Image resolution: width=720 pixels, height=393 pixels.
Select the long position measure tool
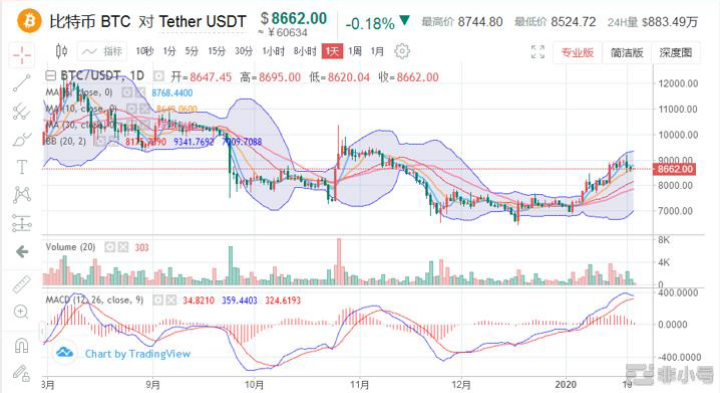pyautogui.click(x=22, y=223)
